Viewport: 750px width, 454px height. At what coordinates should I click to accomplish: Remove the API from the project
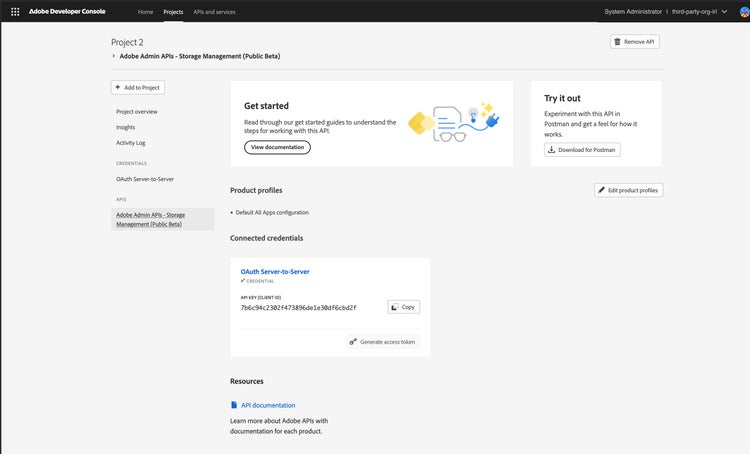(x=635, y=42)
